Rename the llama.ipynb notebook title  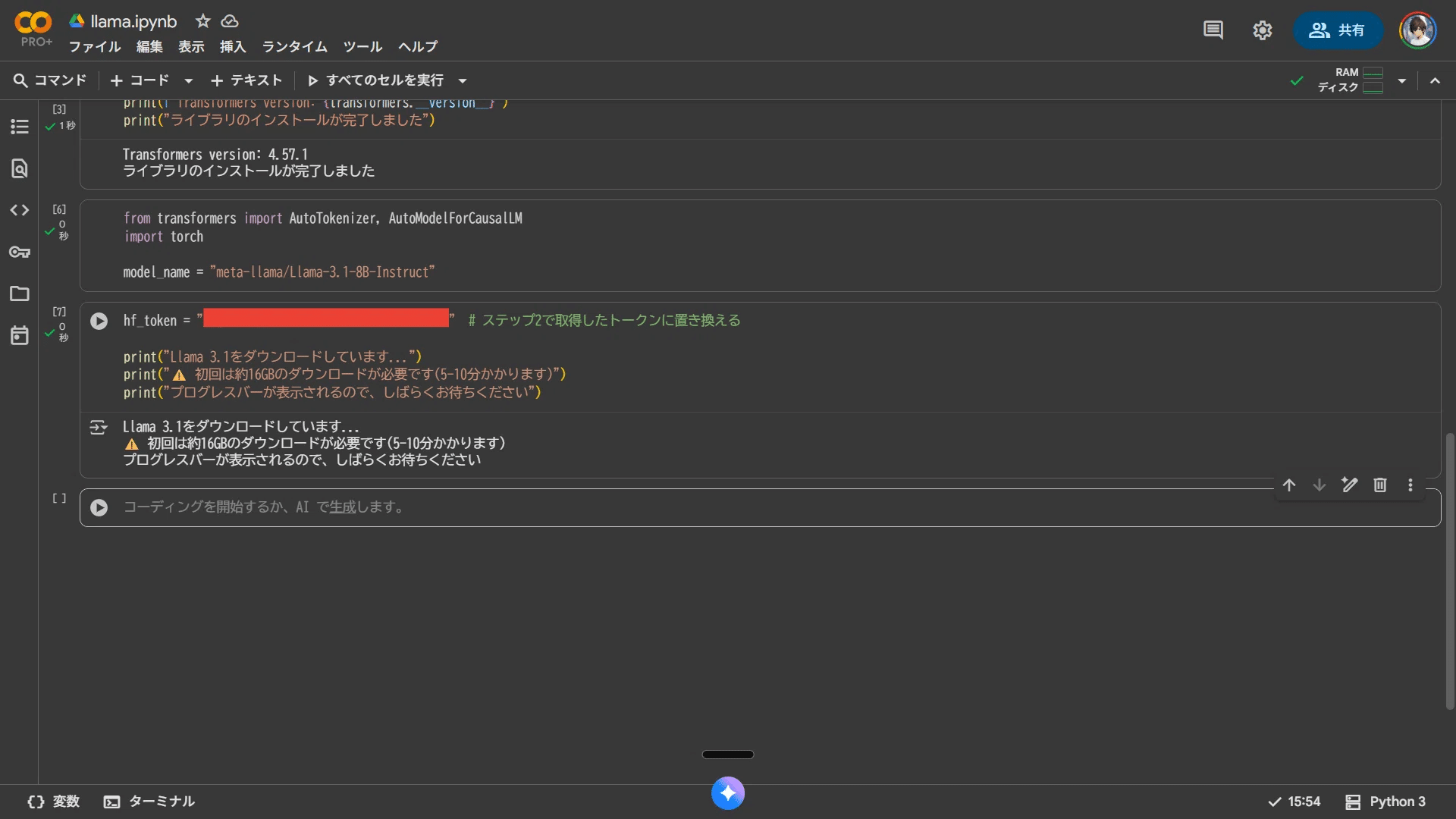coord(133,21)
